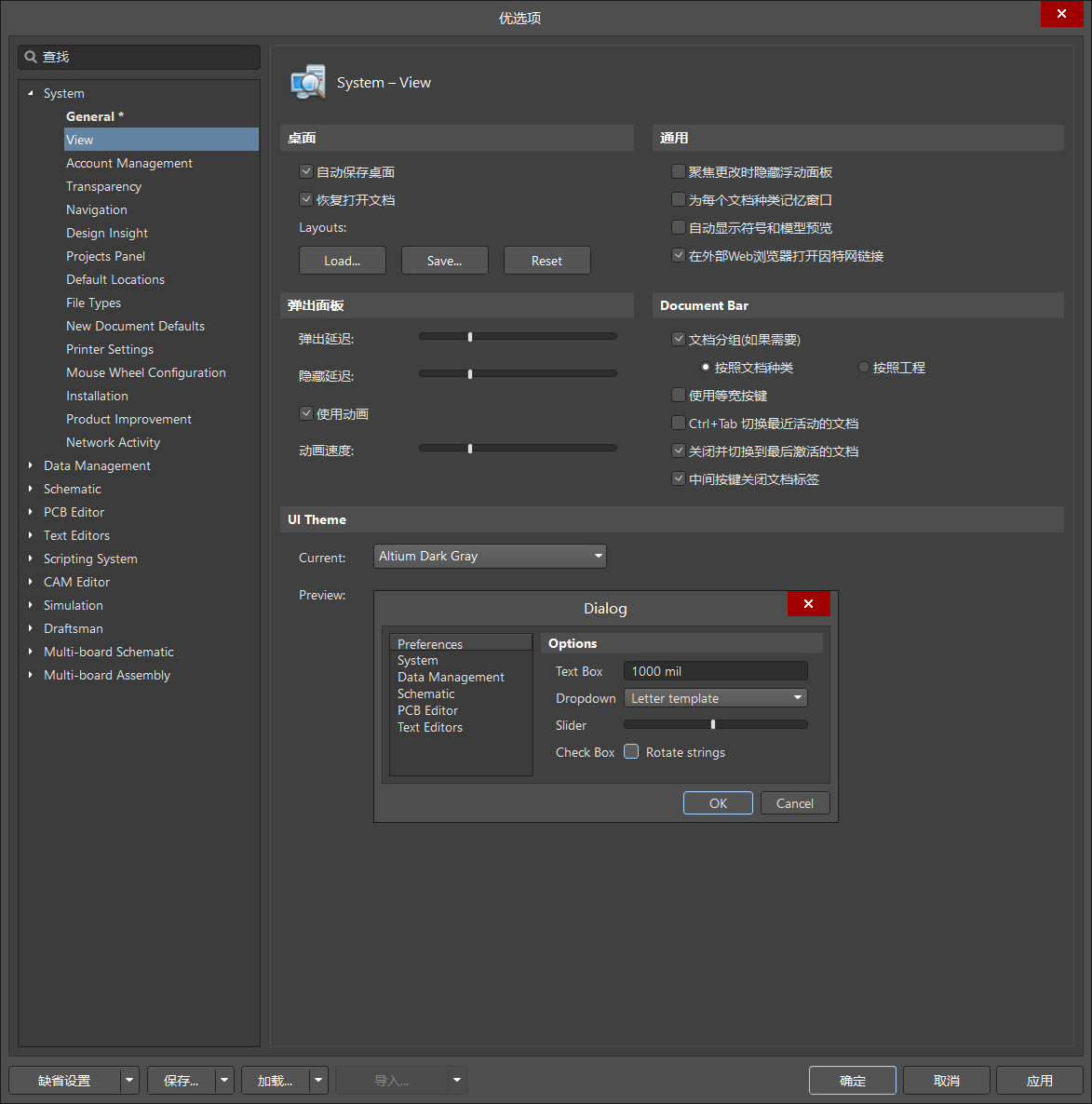
Task: Close the Dialog preview with its red X icon
Action: [x=808, y=603]
